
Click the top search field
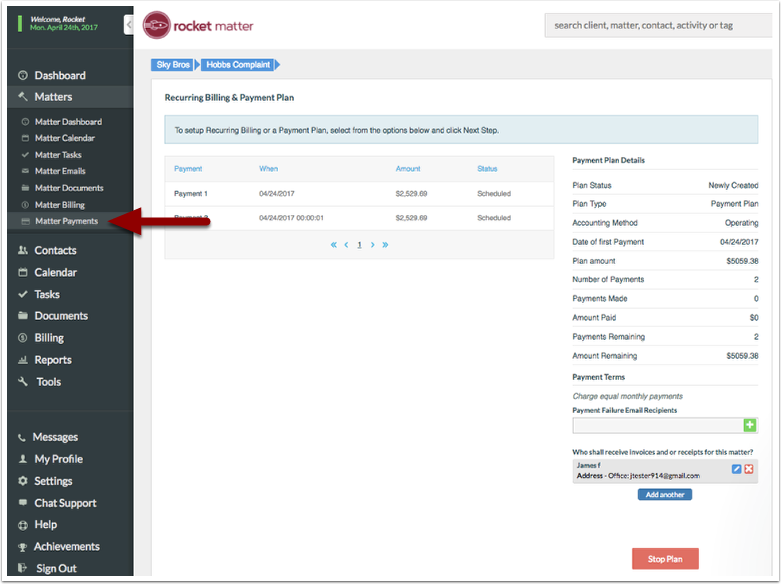[x=658, y=25]
